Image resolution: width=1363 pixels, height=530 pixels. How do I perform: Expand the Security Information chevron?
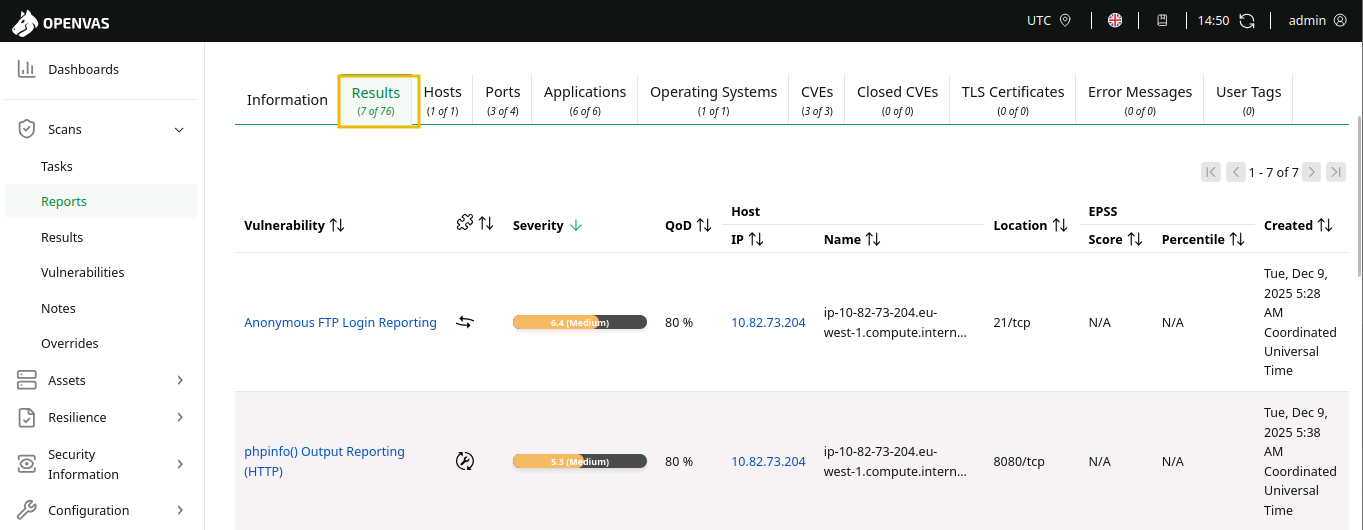coord(180,464)
